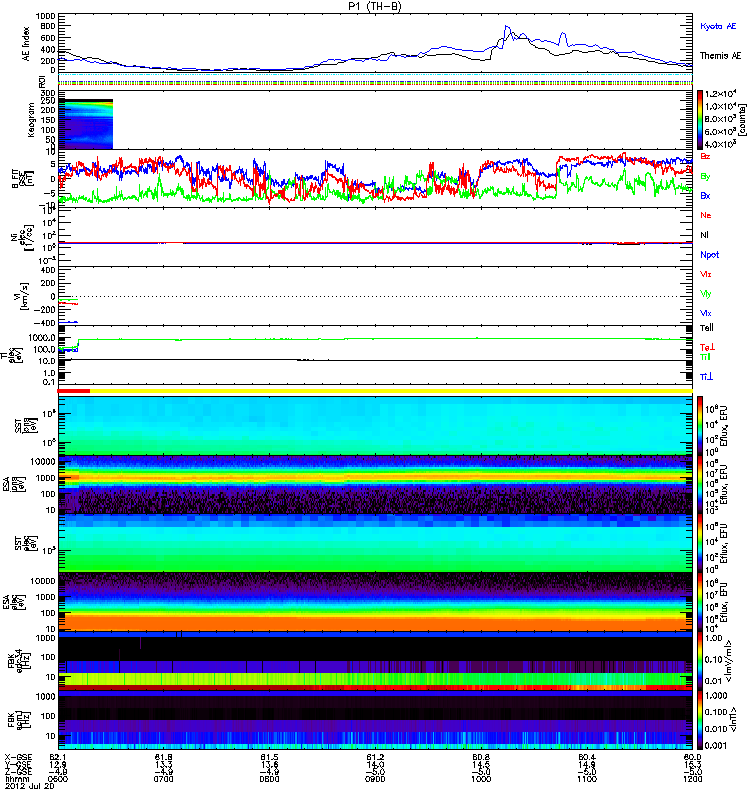The image size is (750, 800).
Task: Click the red Viz velocity legend label
Action: 706,274
